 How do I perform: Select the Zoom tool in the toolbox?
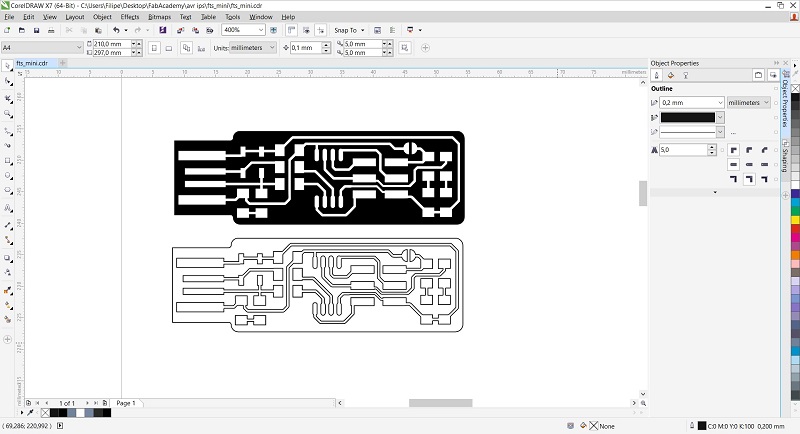(x=8, y=114)
